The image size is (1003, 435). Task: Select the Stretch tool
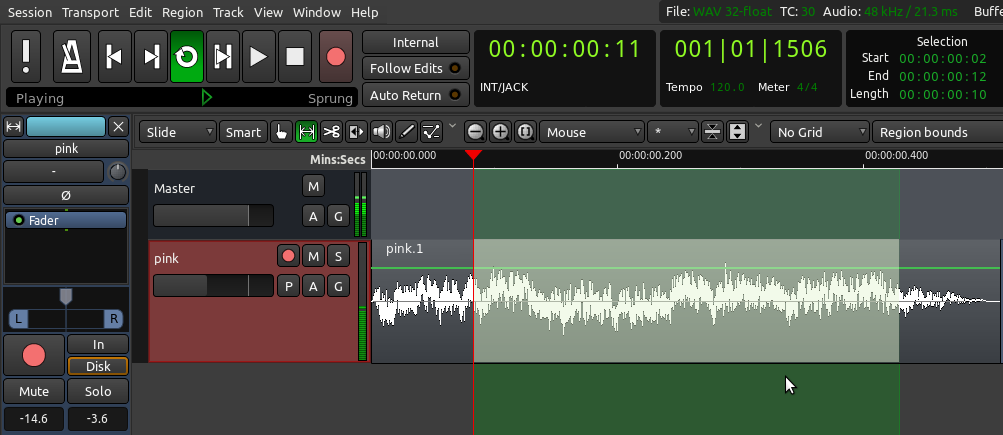point(356,132)
